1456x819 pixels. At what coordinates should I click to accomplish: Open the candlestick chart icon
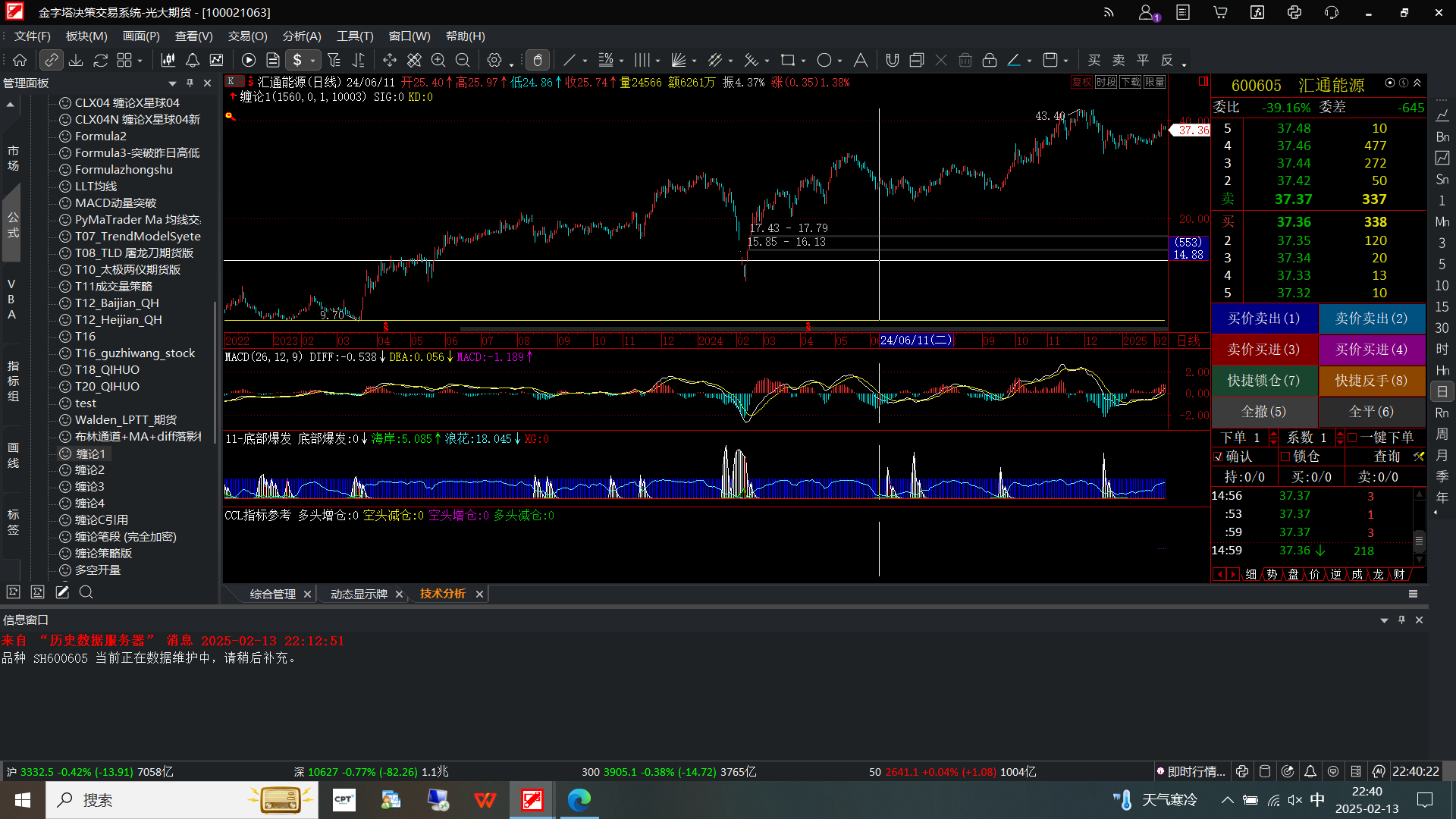pyautogui.click(x=168, y=60)
